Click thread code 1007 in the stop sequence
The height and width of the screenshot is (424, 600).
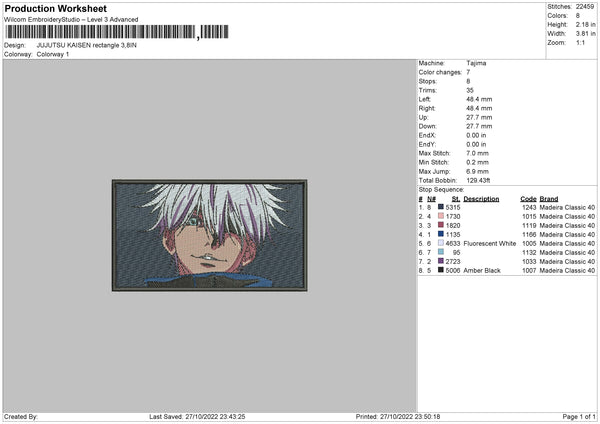529,271
